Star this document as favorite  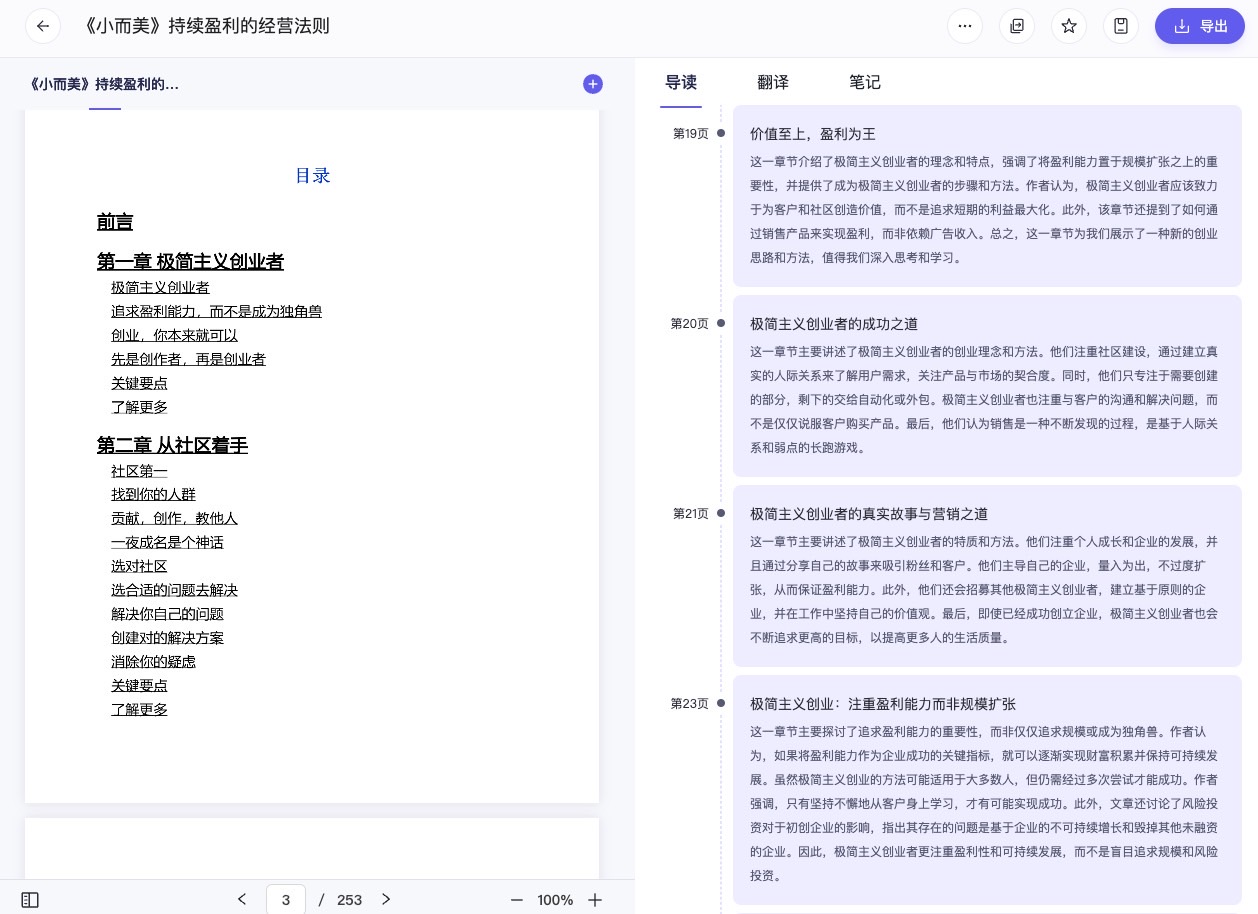pyautogui.click(x=1069, y=26)
